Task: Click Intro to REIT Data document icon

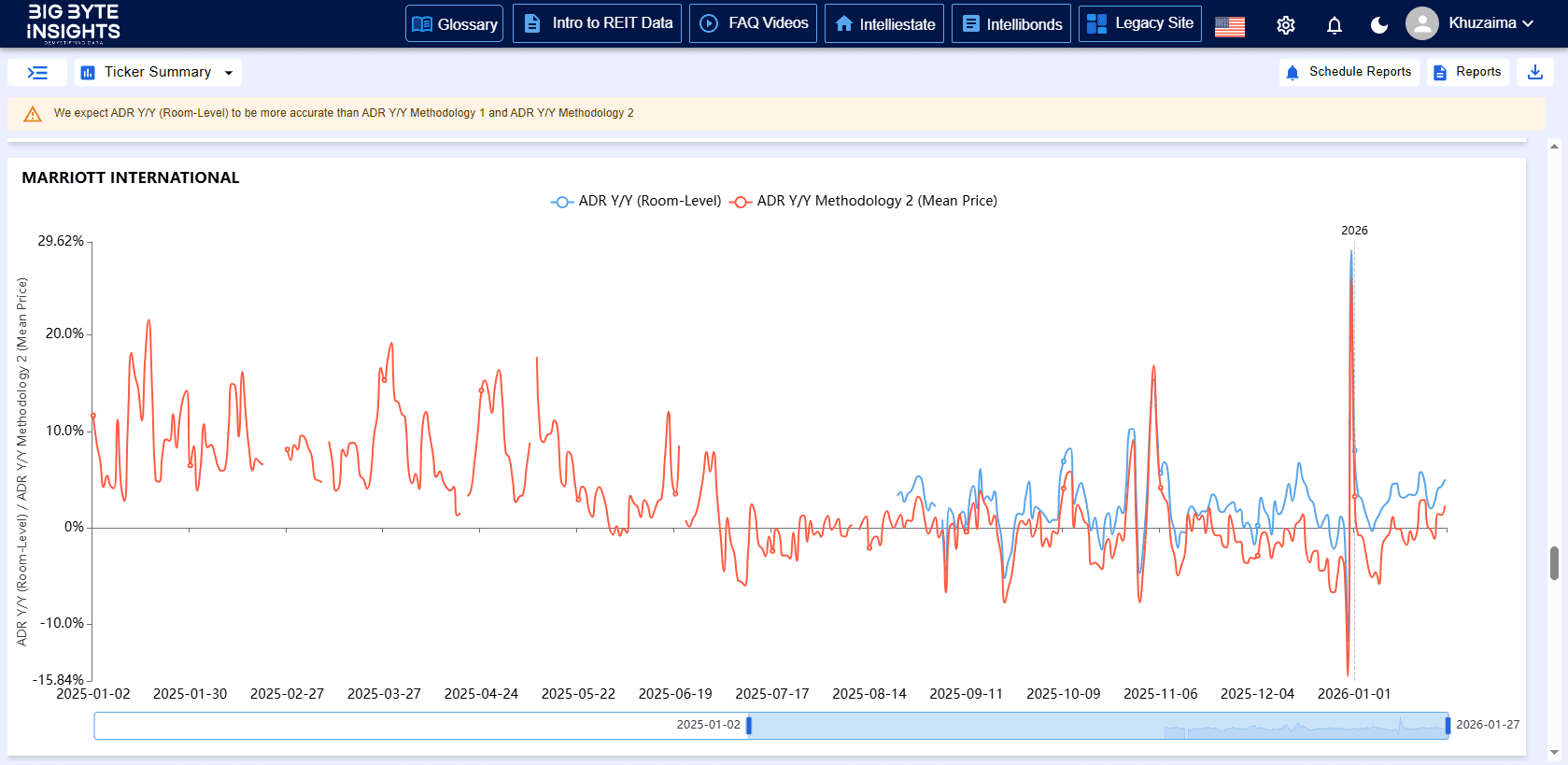Action: coord(532,23)
